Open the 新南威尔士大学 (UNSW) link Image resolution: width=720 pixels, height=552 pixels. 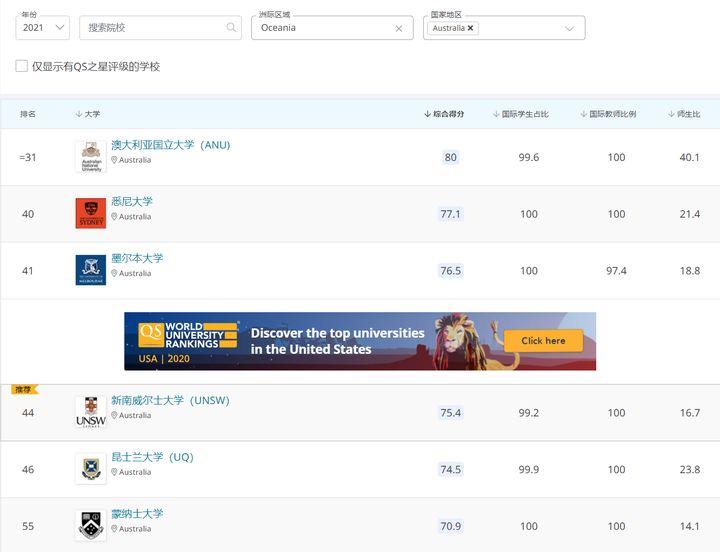tap(170, 400)
